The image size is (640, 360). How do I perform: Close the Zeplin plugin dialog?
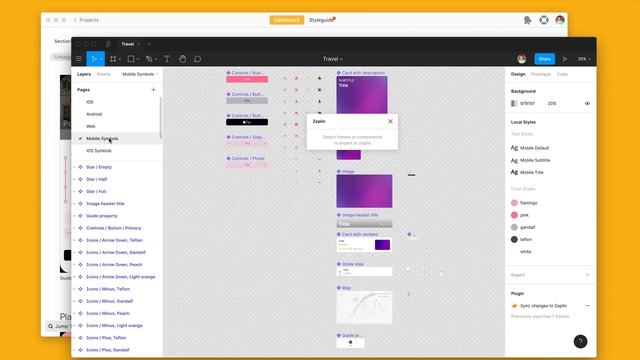pos(390,121)
